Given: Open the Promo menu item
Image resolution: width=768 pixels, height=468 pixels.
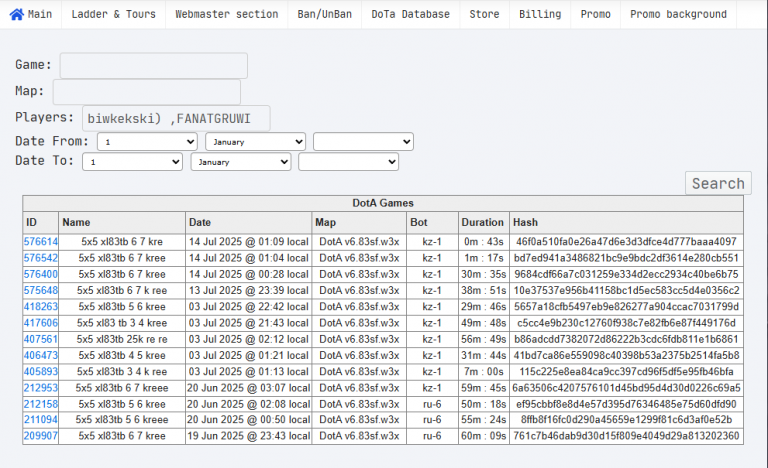Looking at the screenshot, I should [x=596, y=14].
